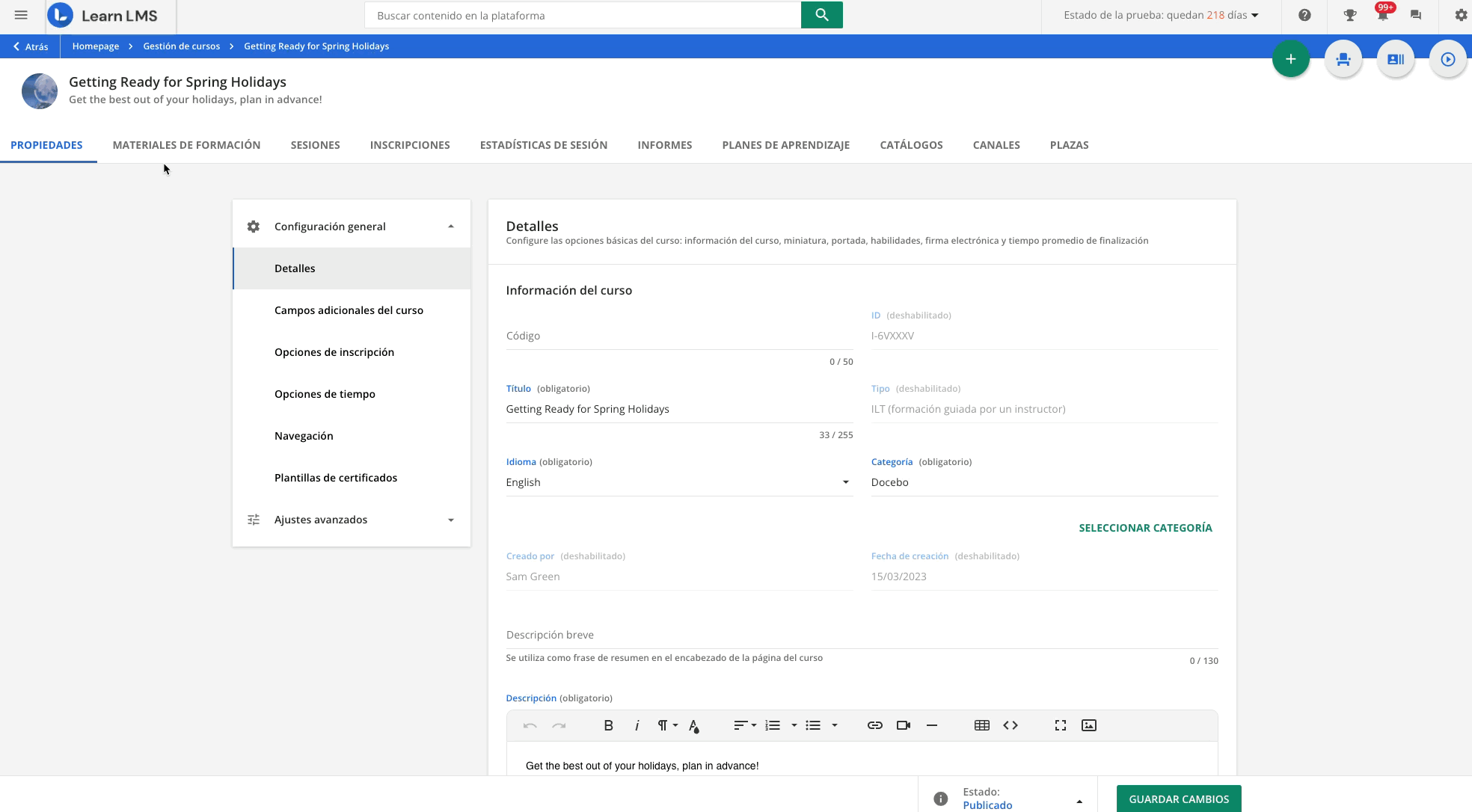Insert a video in the description
Viewport: 1472px width, 812px height.
(x=904, y=725)
